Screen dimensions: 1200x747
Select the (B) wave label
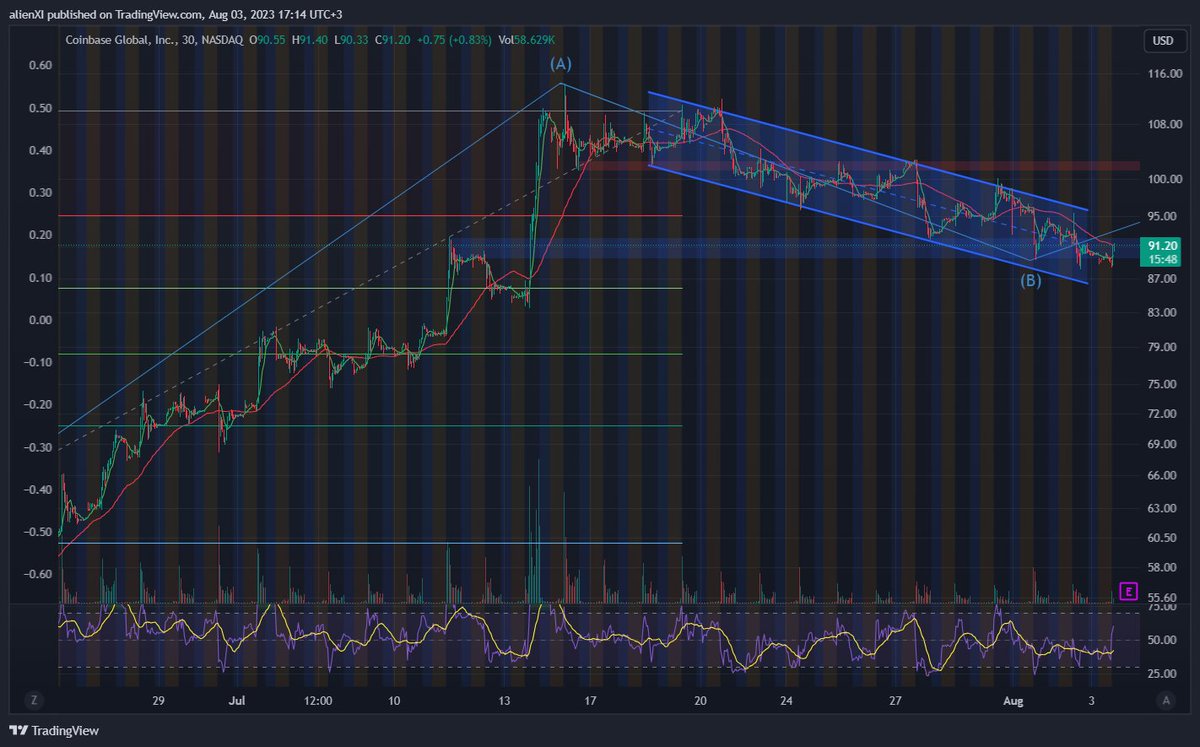1031,281
